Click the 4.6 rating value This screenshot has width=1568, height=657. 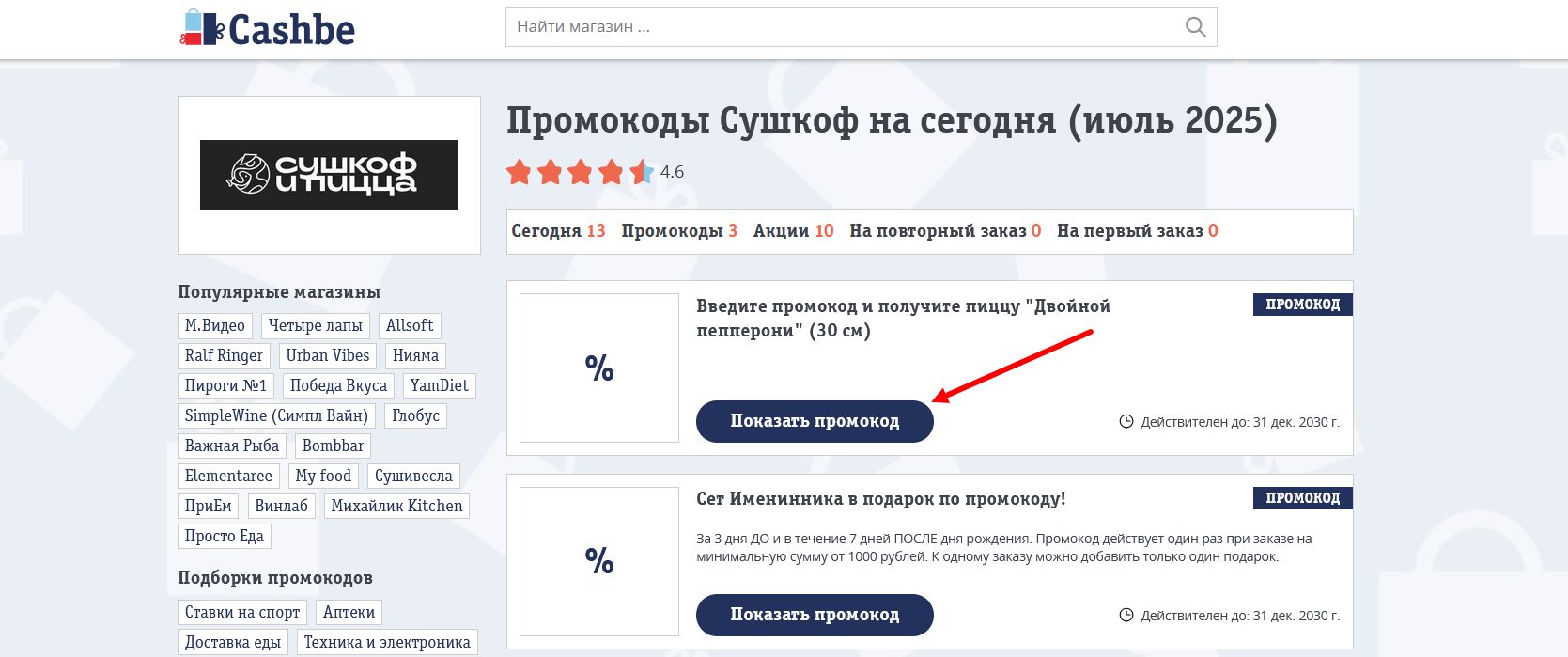click(x=672, y=172)
